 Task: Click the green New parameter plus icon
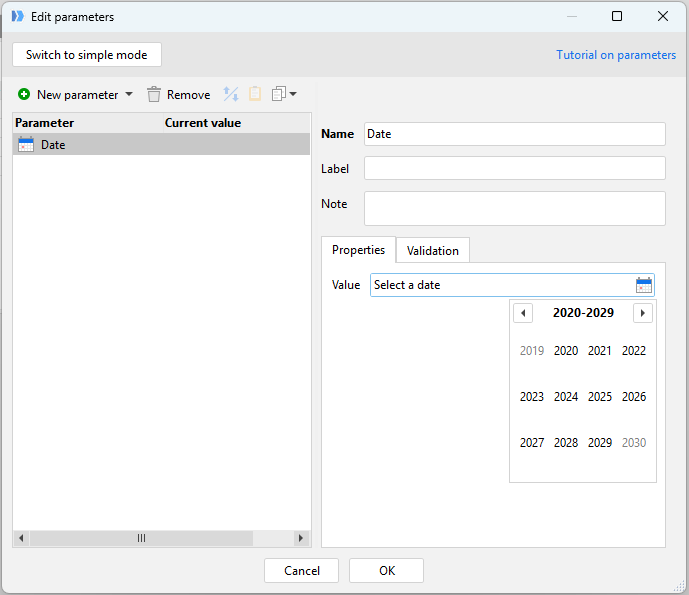tap(24, 94)
